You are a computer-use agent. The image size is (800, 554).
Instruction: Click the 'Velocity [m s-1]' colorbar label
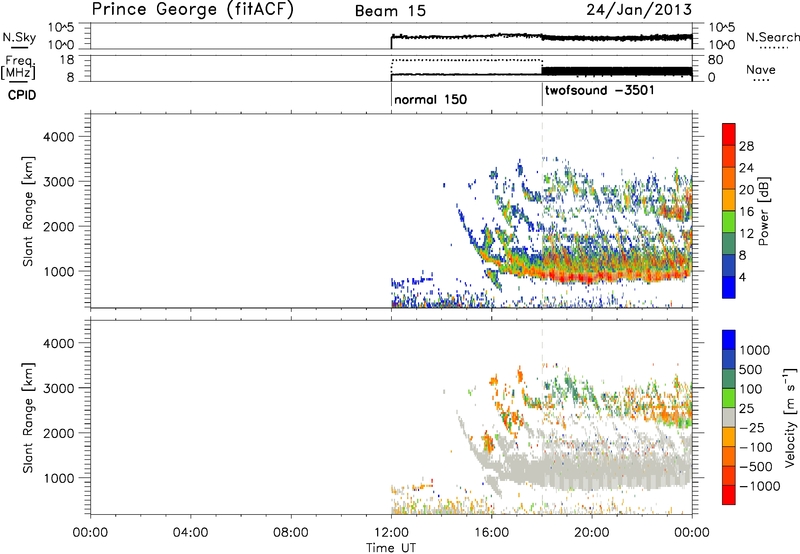coord(790,417)
